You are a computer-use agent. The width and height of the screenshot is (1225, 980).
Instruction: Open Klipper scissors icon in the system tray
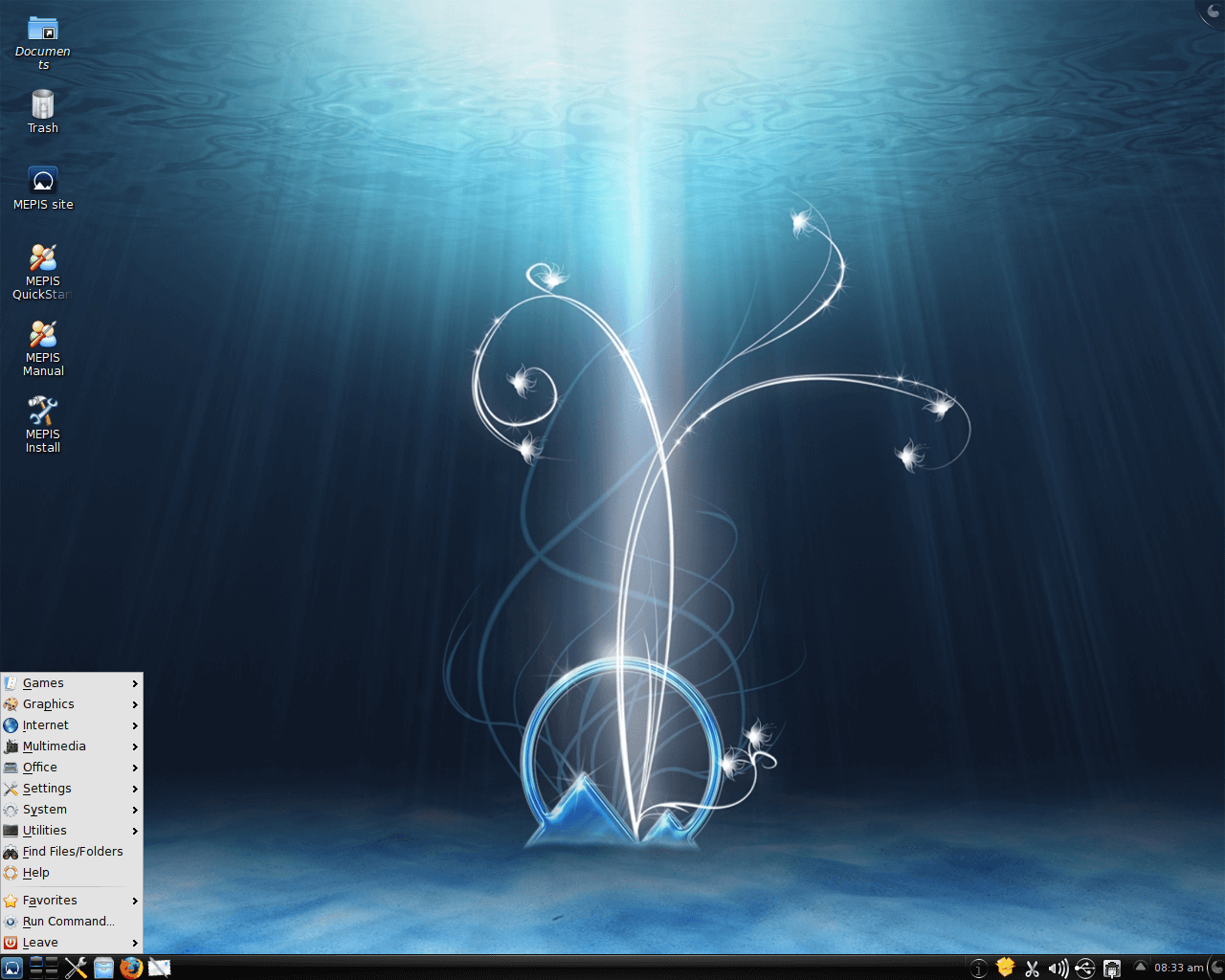pyautogui.click(x=1033, y=969)
